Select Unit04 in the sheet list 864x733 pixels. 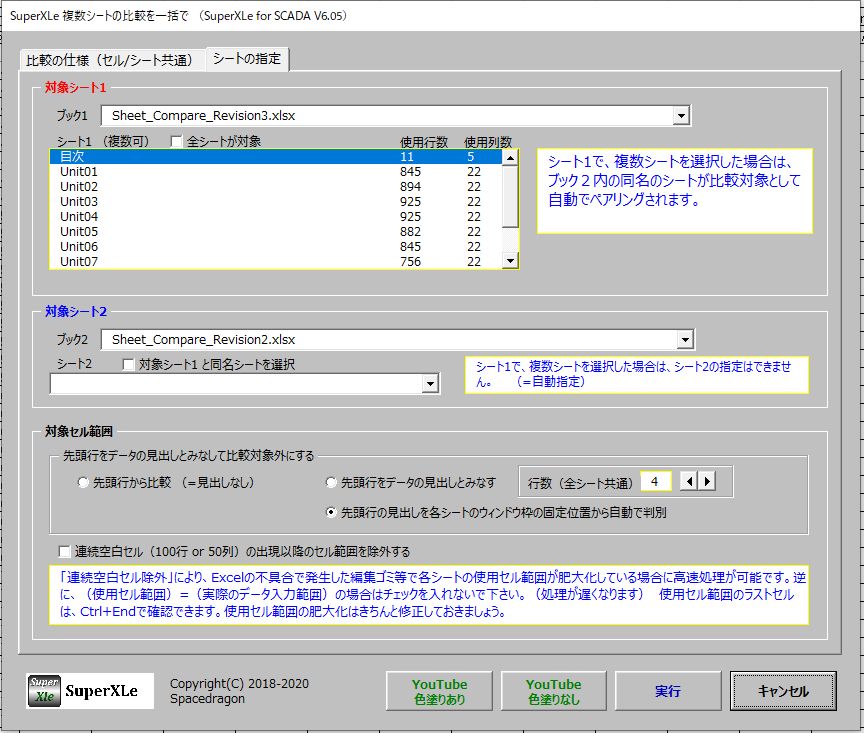click(x=276, y=216)
